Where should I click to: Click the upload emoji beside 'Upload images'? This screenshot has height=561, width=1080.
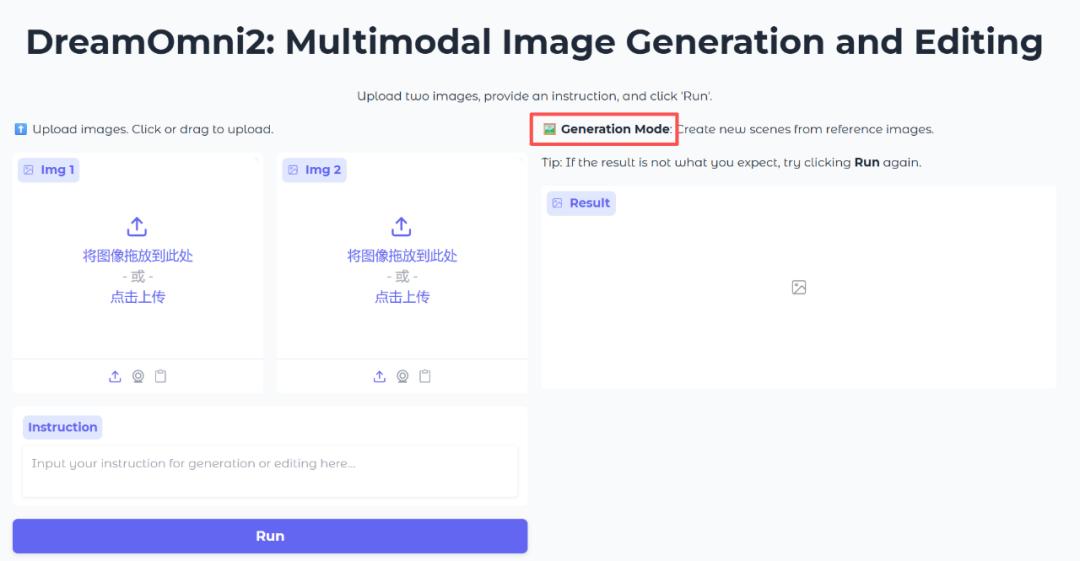pyautogui.click(x=20, y=129)
